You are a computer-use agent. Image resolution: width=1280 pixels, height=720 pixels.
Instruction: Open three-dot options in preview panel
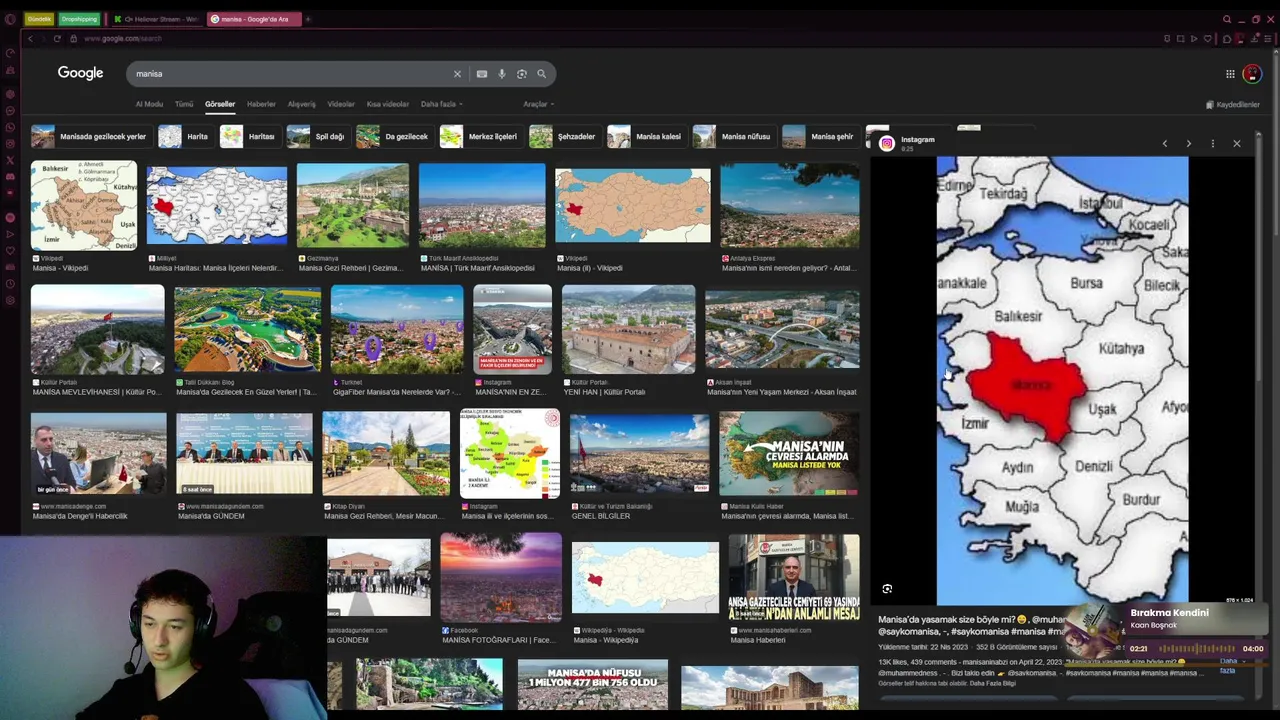click(1213, 144)
